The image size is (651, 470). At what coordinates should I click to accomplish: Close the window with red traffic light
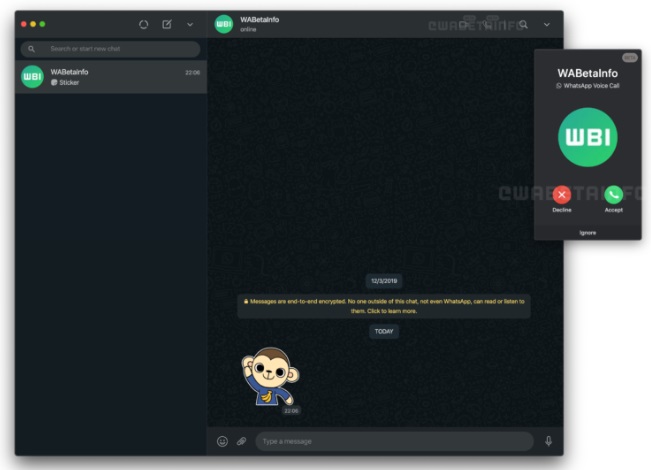click(x=24, y=24)
